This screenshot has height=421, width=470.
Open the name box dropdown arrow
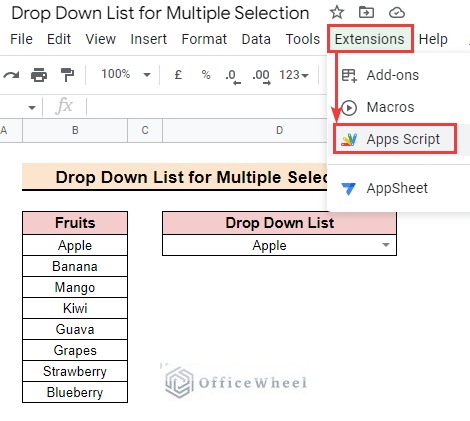pyautogui.click(x=32, y=107)
